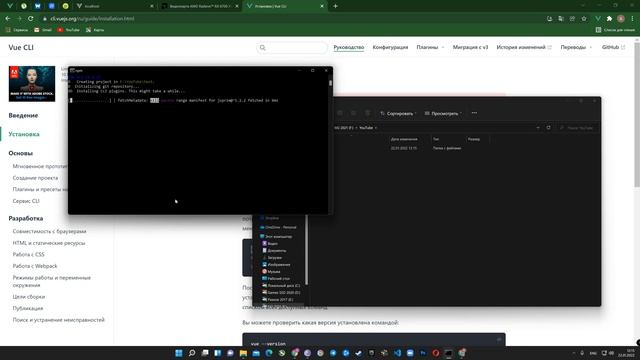
Task: Sort by the Размер column header
Action: [474, 139]
